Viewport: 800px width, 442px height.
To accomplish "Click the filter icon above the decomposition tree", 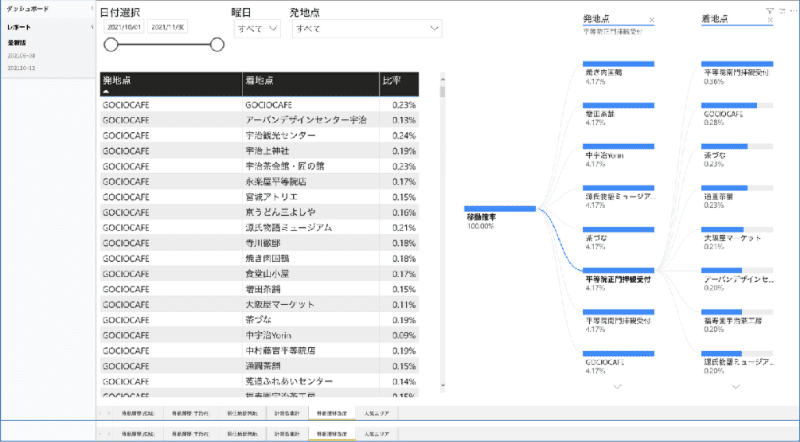I will 769,10.
